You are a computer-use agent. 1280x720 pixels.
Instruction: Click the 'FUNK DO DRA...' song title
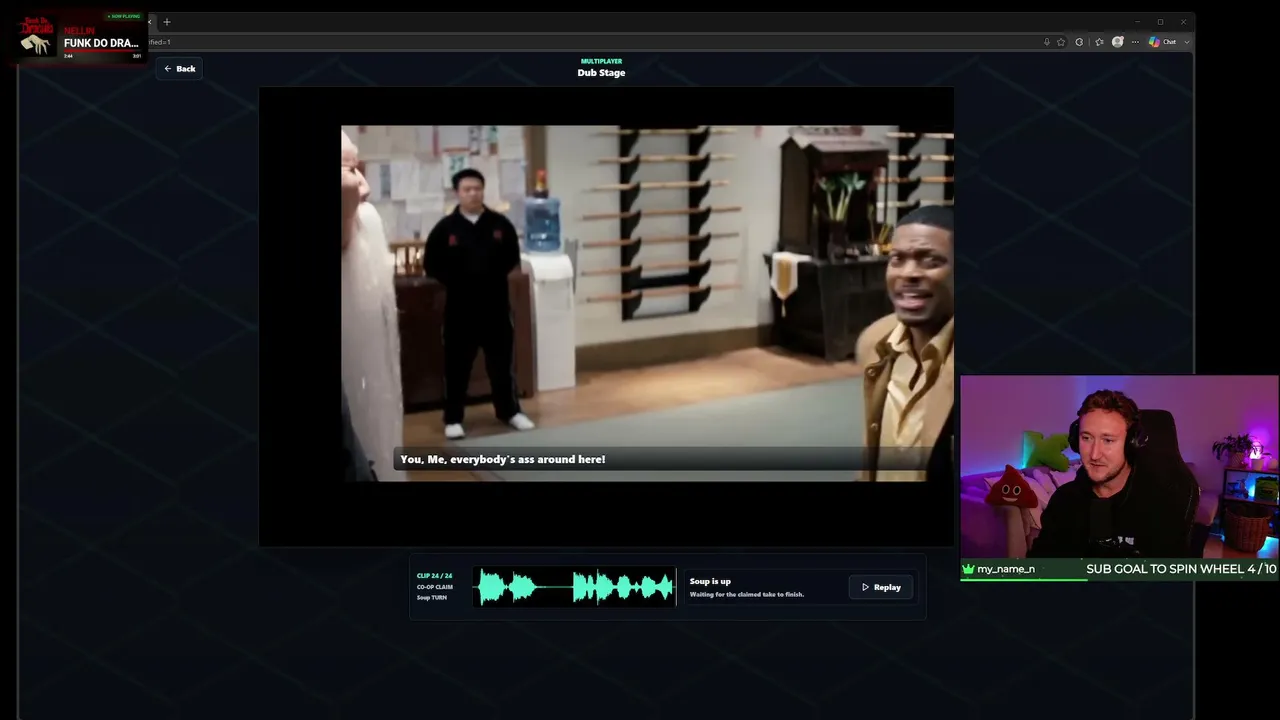click(101, 43)
